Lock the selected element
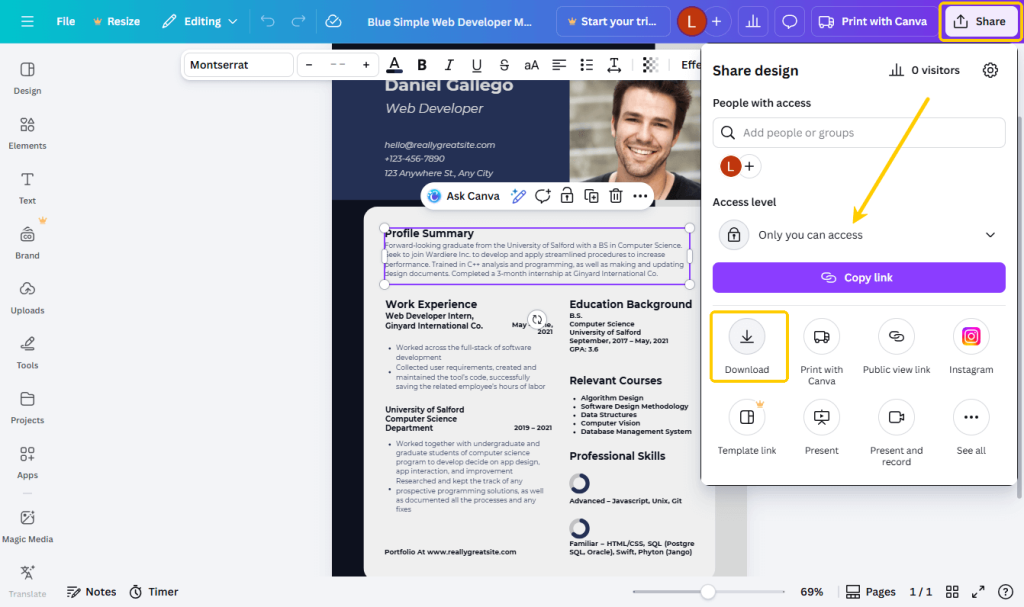The width and height of the screenshot is (1024, 607). pyautogui.click(x=566, y=195)
